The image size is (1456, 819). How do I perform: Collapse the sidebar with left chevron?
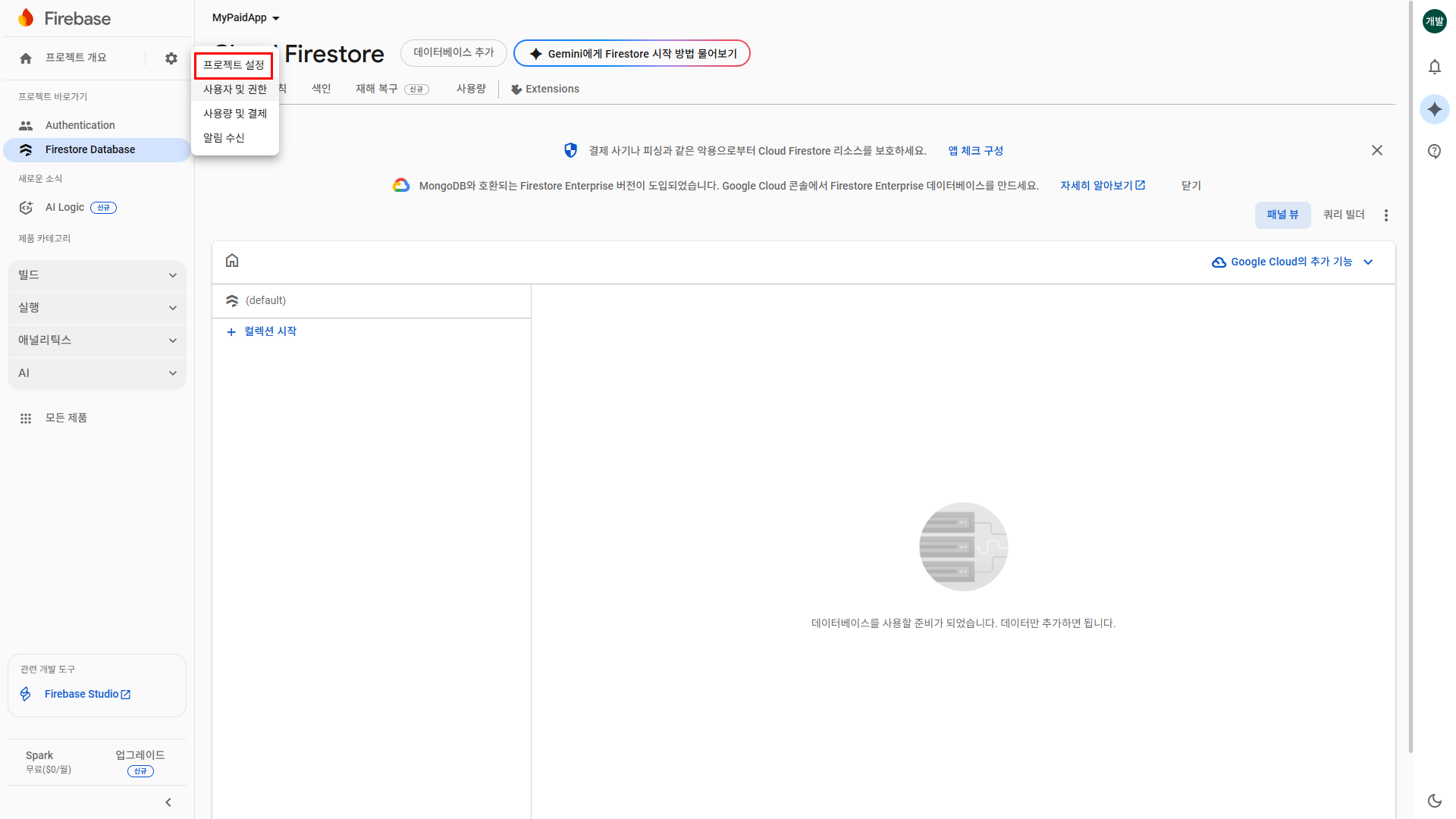[x=168, y=802]
